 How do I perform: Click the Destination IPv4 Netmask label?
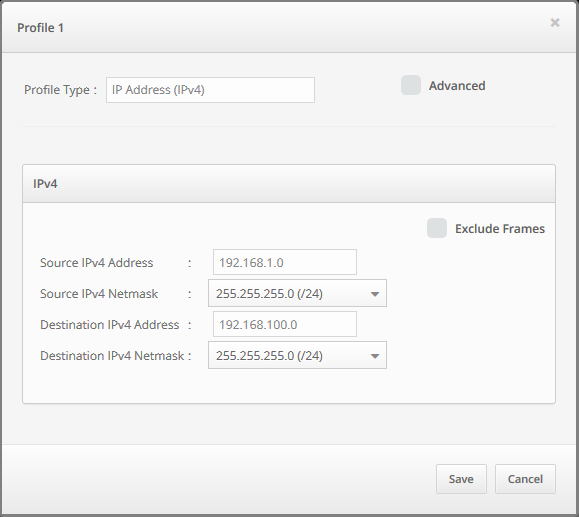click(112, 356)
